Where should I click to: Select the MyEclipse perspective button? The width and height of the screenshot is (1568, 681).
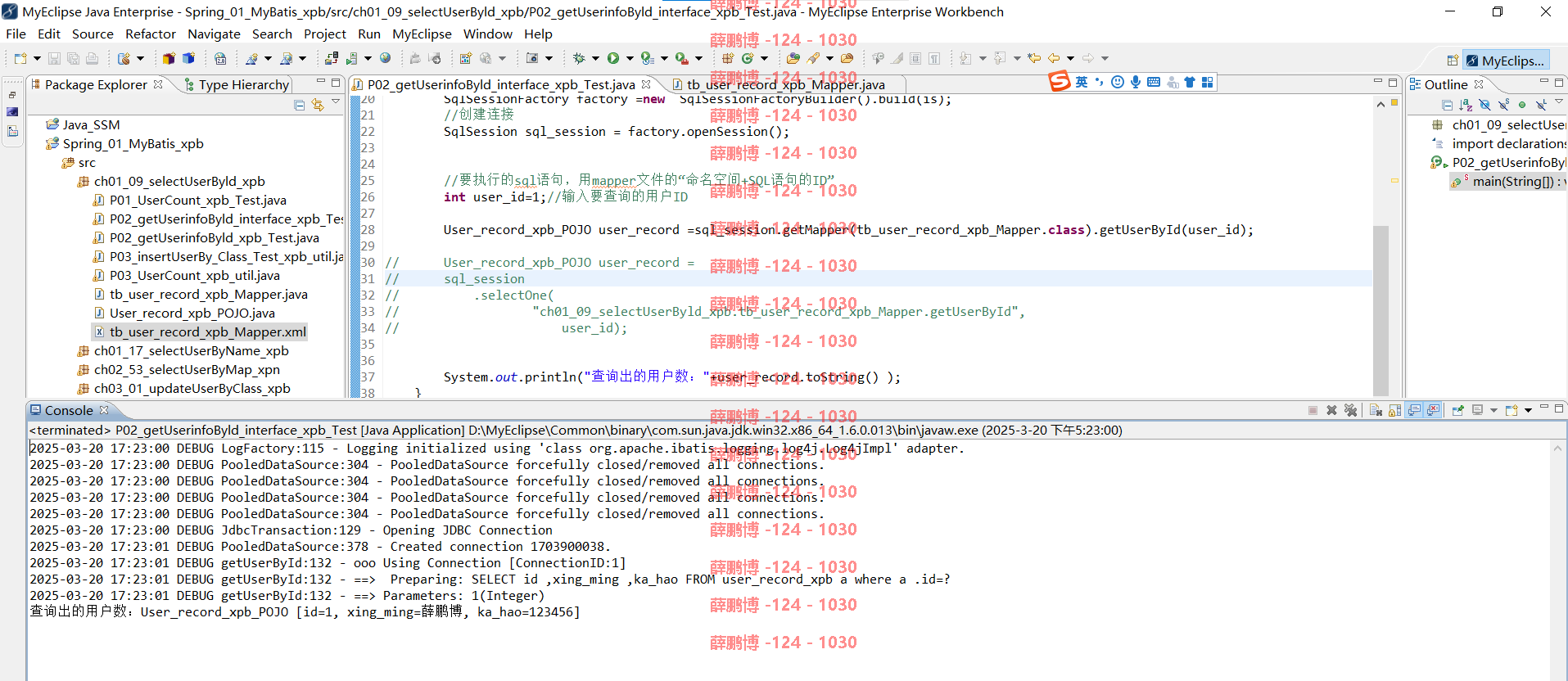1505,61
